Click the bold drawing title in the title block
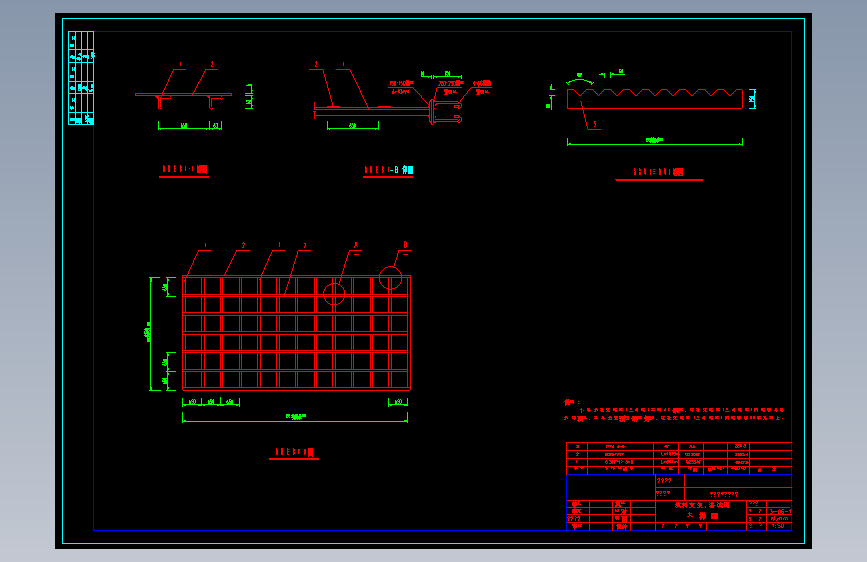Screen dimensions: 867x562 click(x=702, y=510)
